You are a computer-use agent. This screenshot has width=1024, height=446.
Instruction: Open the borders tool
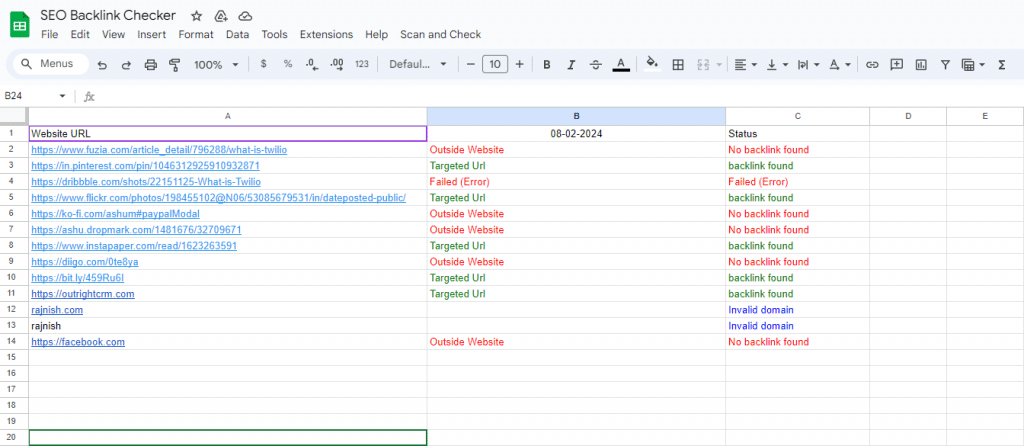(x=678, y=64)
